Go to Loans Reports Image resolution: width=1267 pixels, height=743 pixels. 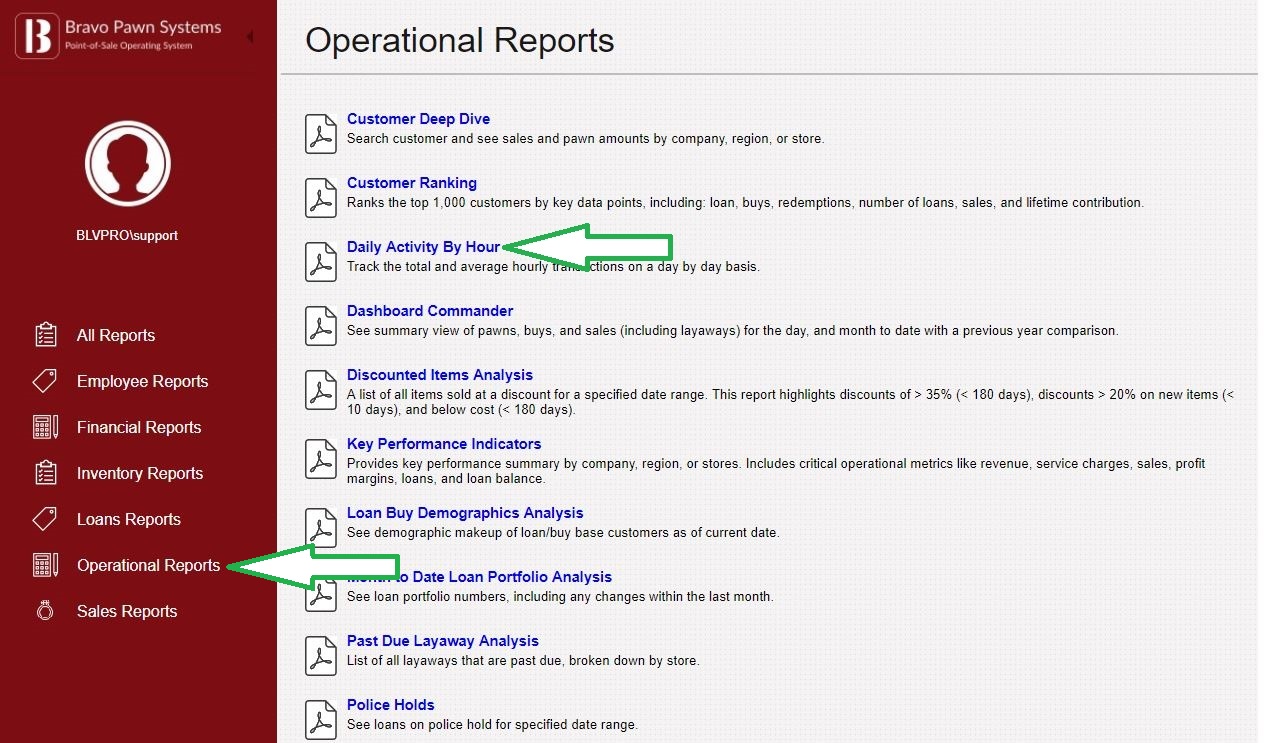(x=129, y=519)
